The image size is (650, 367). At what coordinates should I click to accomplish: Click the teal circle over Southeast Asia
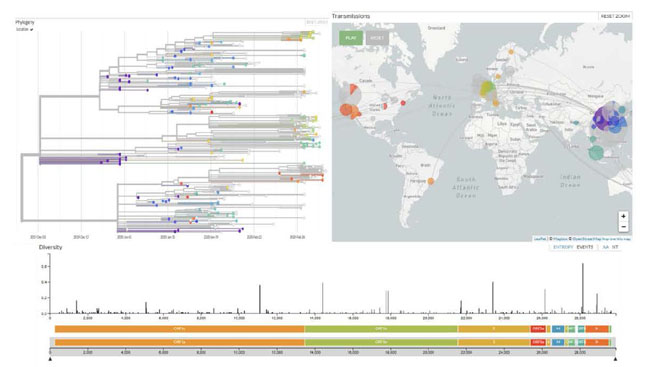coord(597,152)
